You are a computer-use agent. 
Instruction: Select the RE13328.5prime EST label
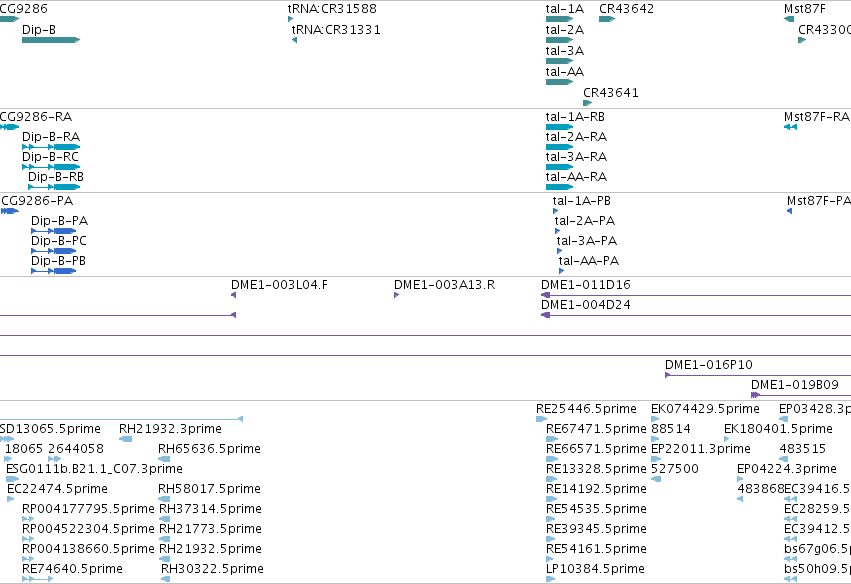click(596, 469)
